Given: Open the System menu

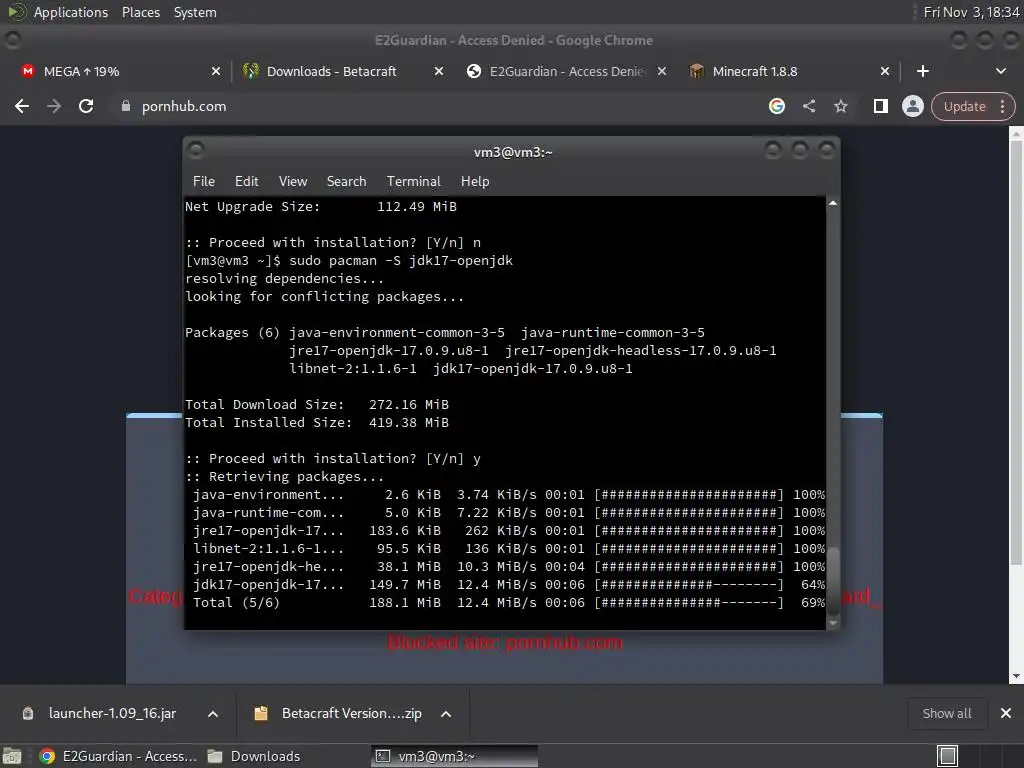Looking at the screenshot, I should [195, 12].
